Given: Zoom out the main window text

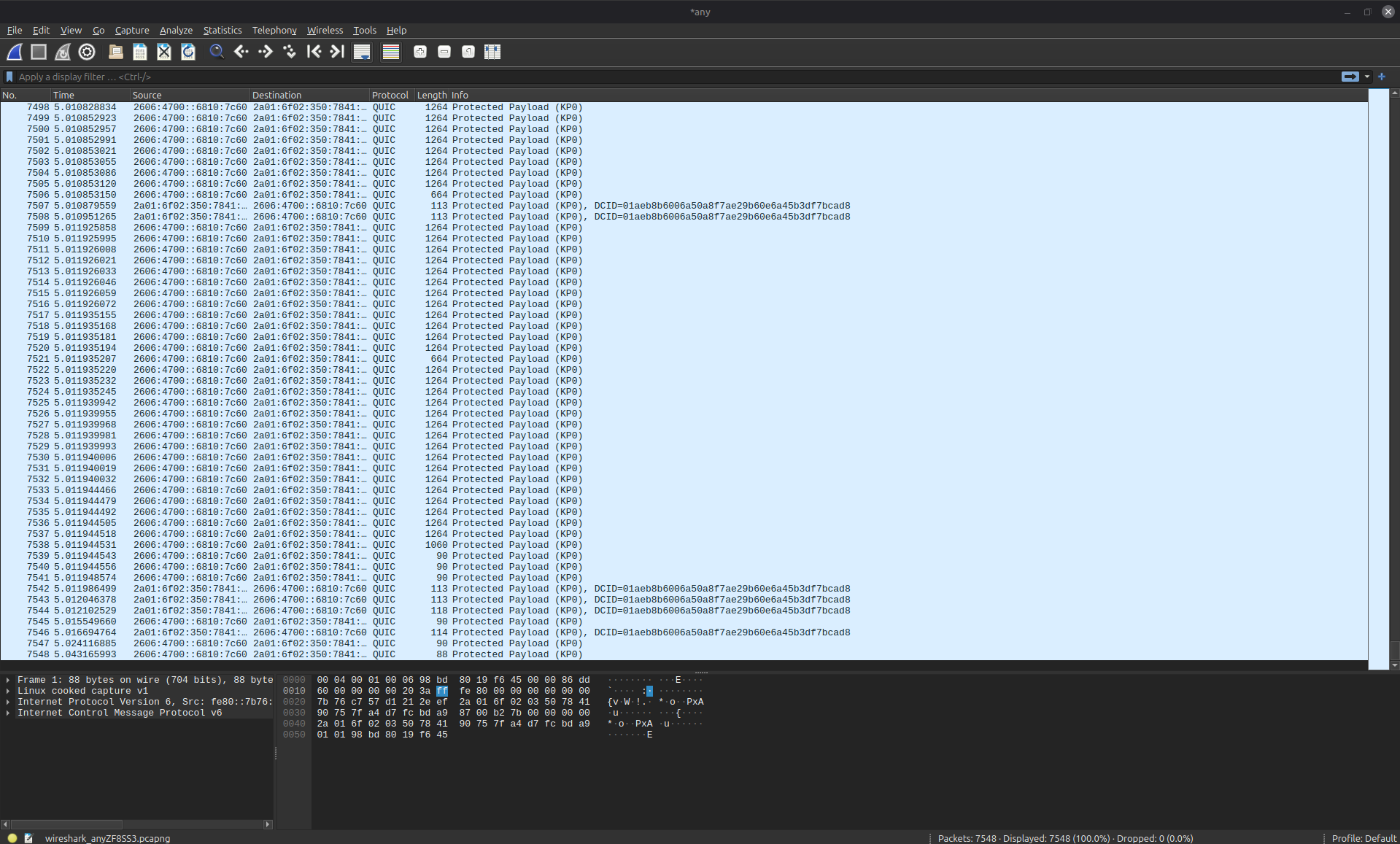Looking at the screenshot, I should (444, 52).
